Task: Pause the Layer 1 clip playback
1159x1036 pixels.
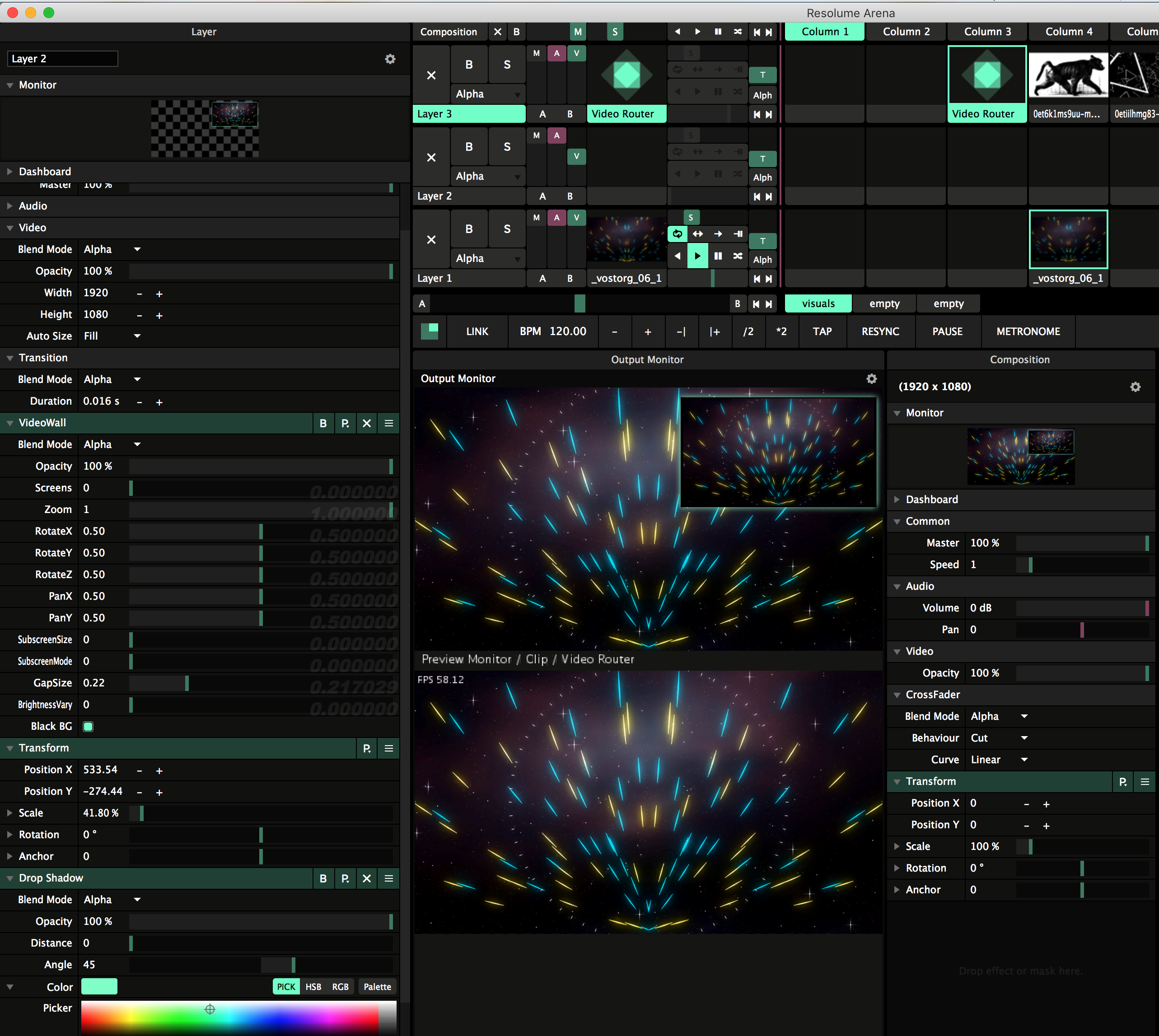Action: pos(718,256)
